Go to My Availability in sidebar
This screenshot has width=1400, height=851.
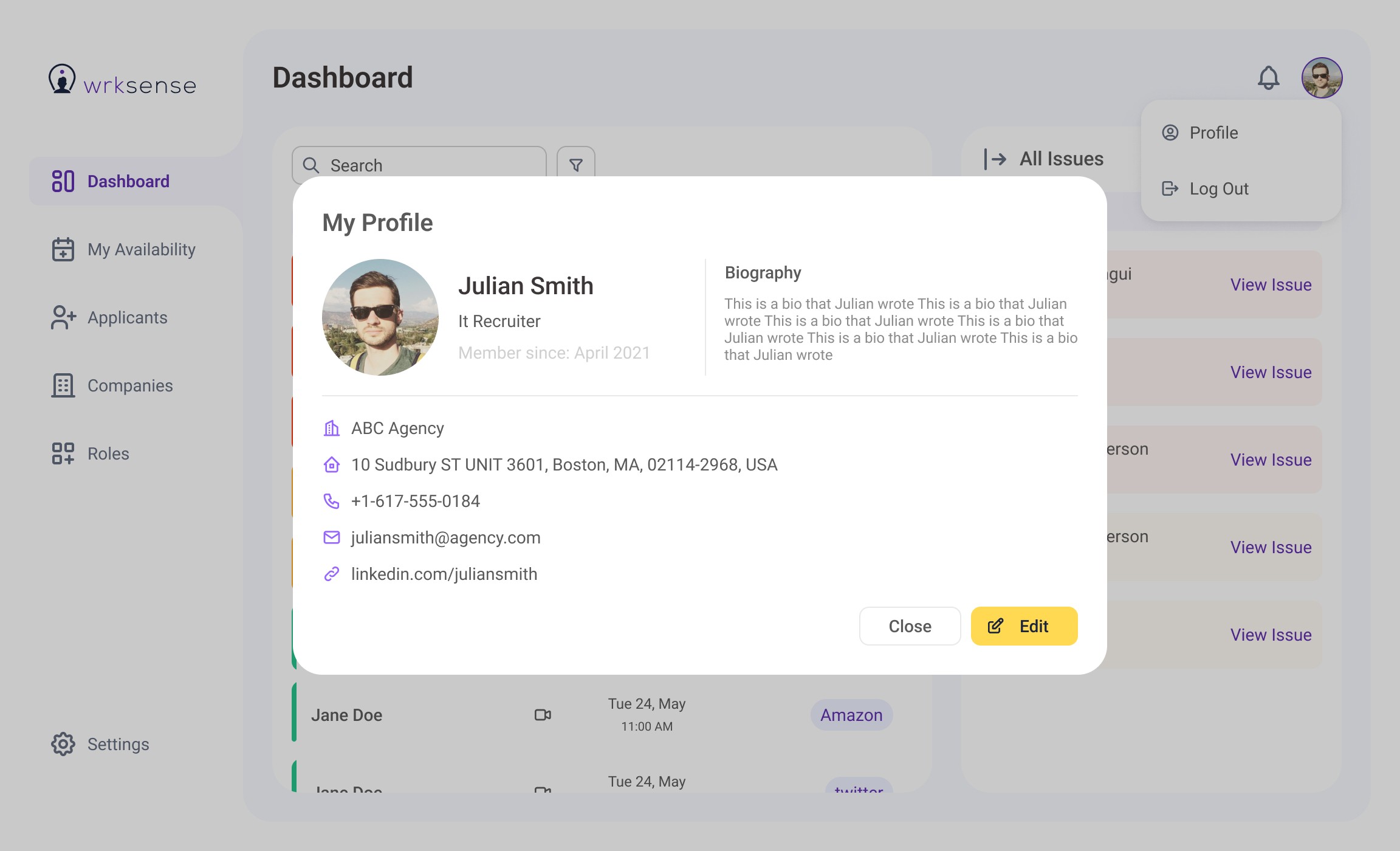point(141,249)
